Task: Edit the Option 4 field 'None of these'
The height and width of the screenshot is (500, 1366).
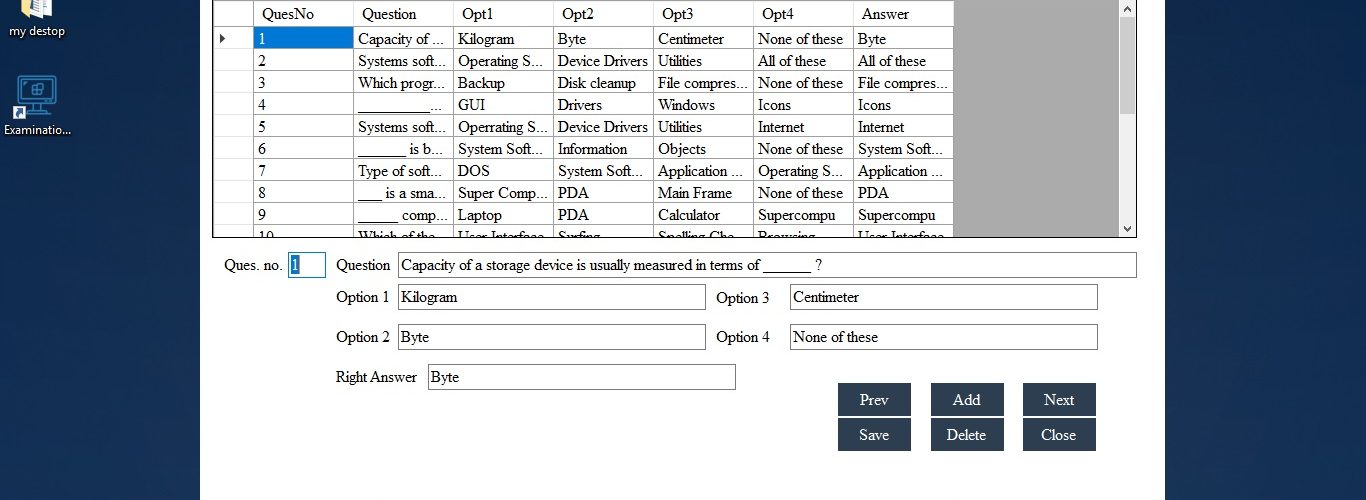Action: point(944,337)
